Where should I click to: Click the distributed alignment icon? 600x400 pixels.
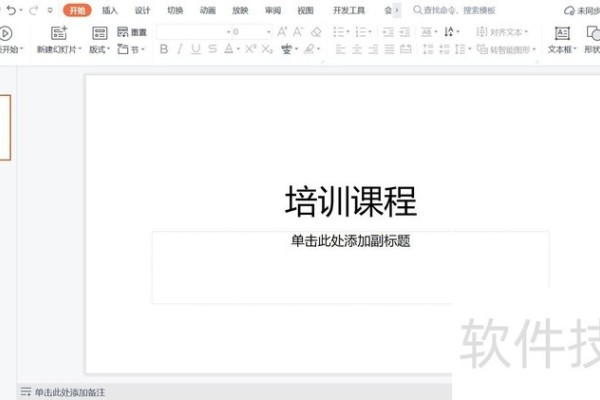pos(406,49)
